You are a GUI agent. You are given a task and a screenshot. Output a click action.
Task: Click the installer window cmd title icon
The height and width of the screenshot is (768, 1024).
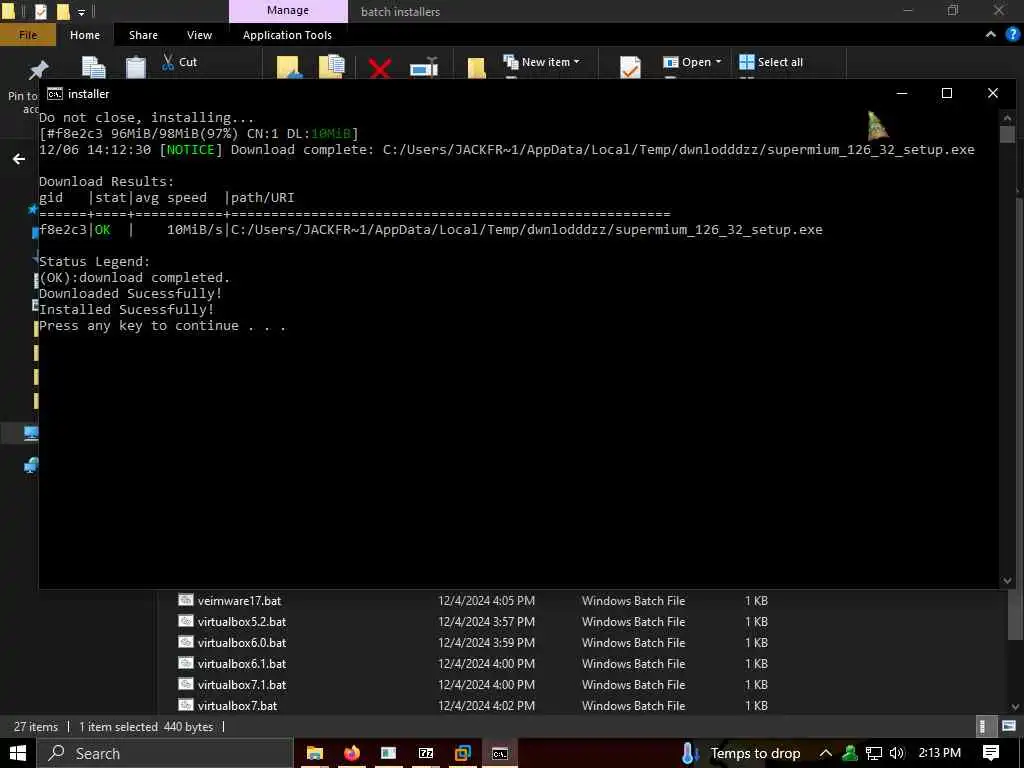55,94
